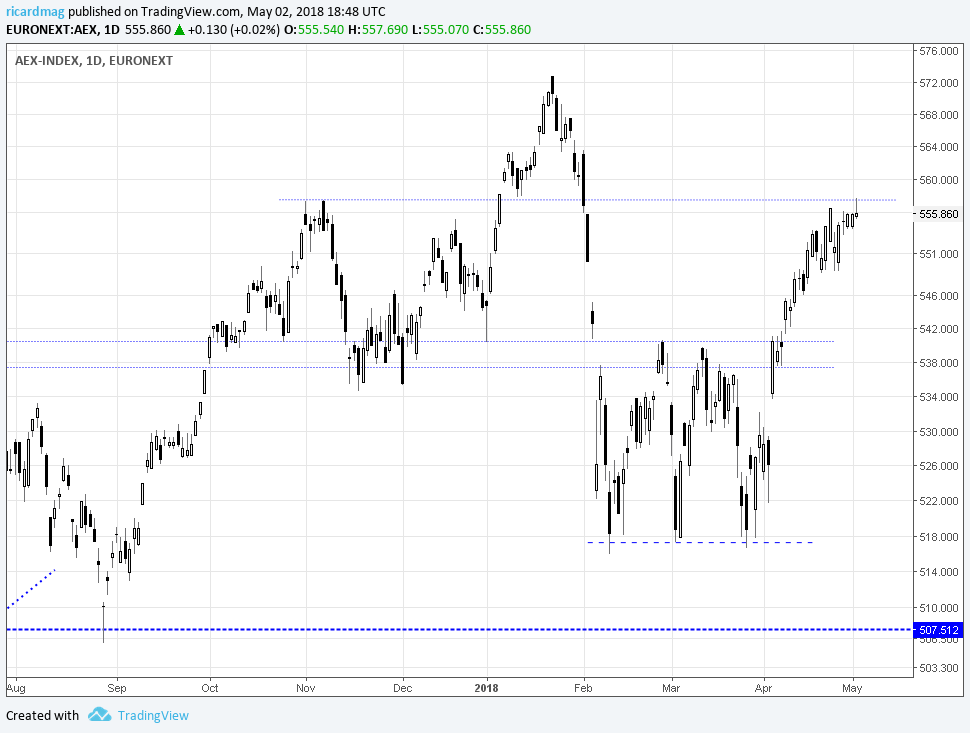Click the 530.000 price axis value
The height and width of the screenshot is (733, 970).
(x=939, y=432)
